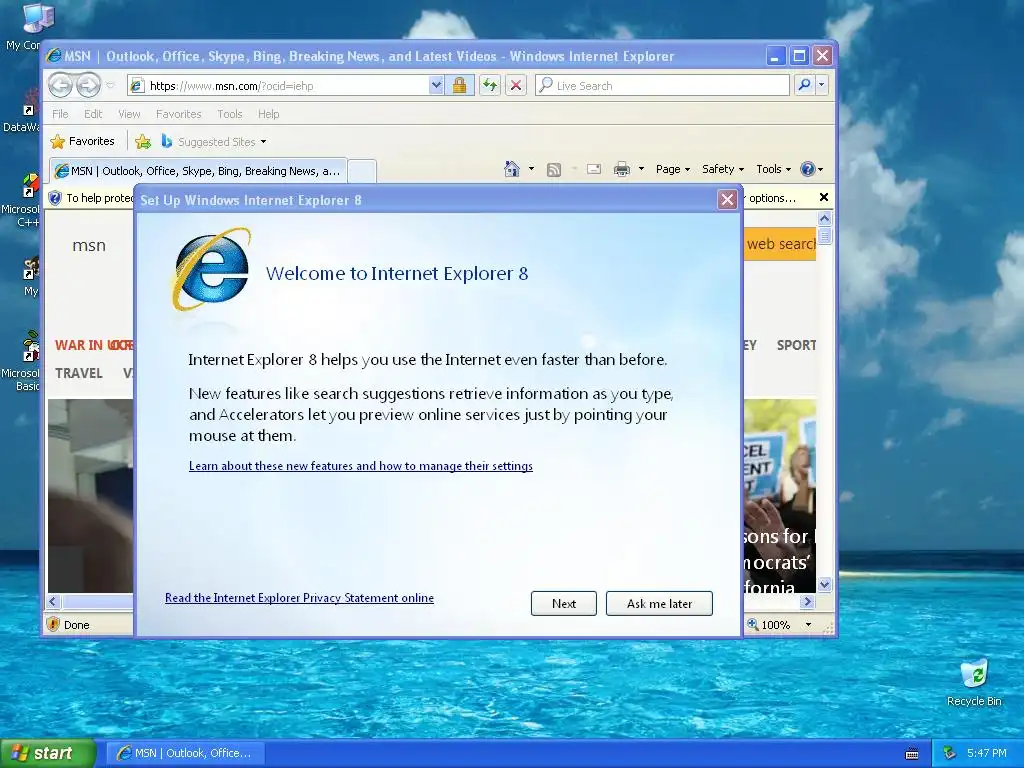Viewport: 1024px width, 768px height.
Task: Click the Start button
Action: (48, 753)
